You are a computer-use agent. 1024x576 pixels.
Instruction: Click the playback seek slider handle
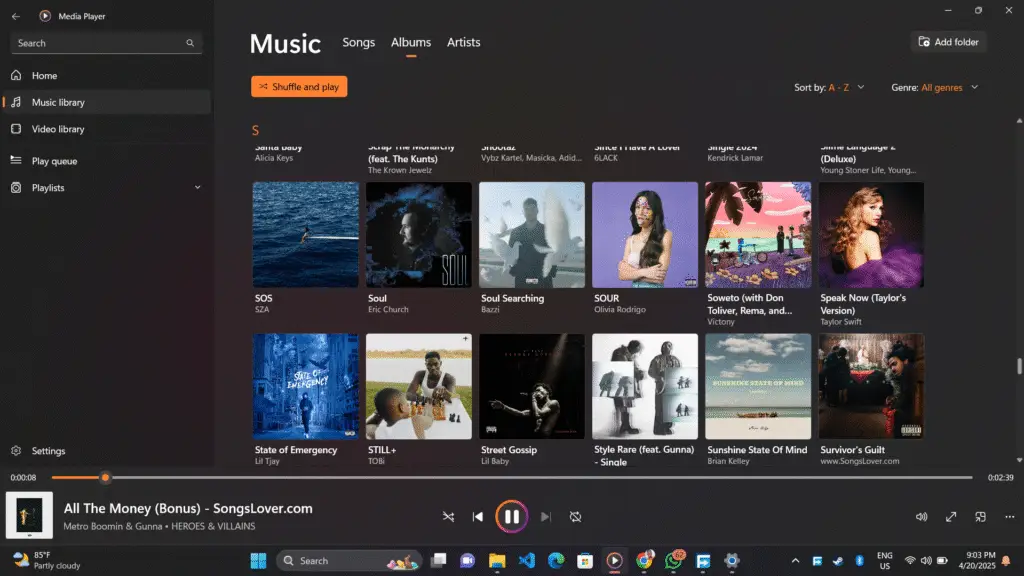tap(105, 477)
